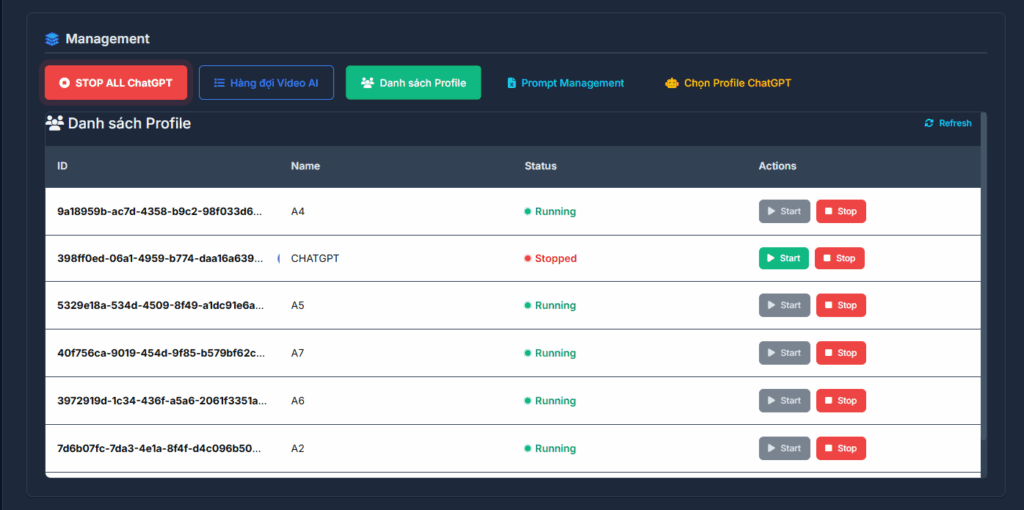Open the Hàng đợi Video AI queue
Screen dimensions: 1024x510
tap(266, 83)
